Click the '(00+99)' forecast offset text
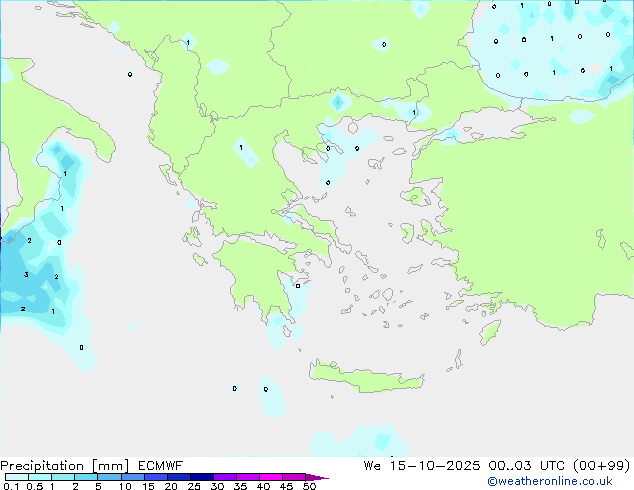This screenshot has height=490, width=634. [x=602, y=466]
